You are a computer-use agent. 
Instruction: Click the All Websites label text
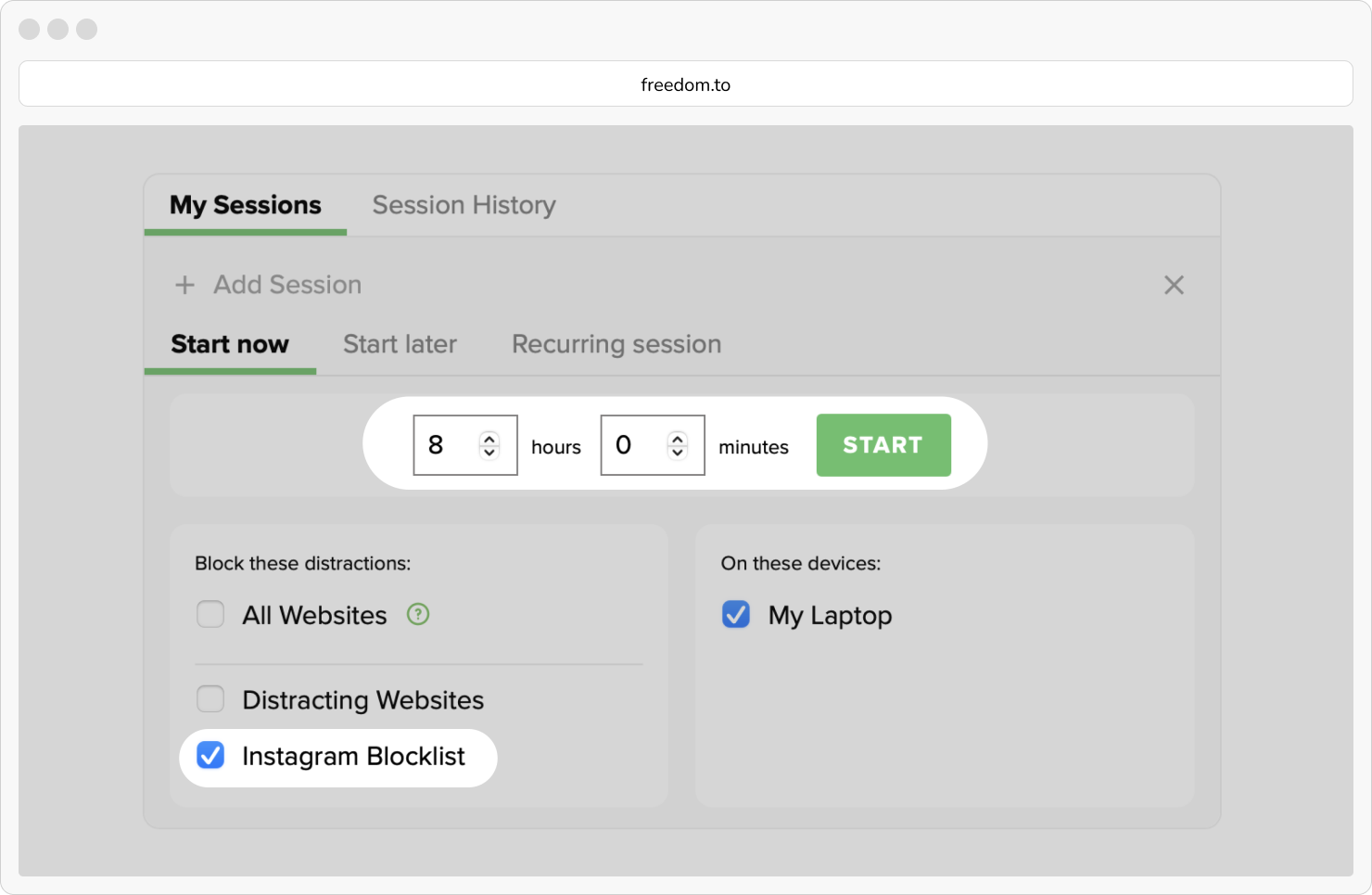coord(314,616)
